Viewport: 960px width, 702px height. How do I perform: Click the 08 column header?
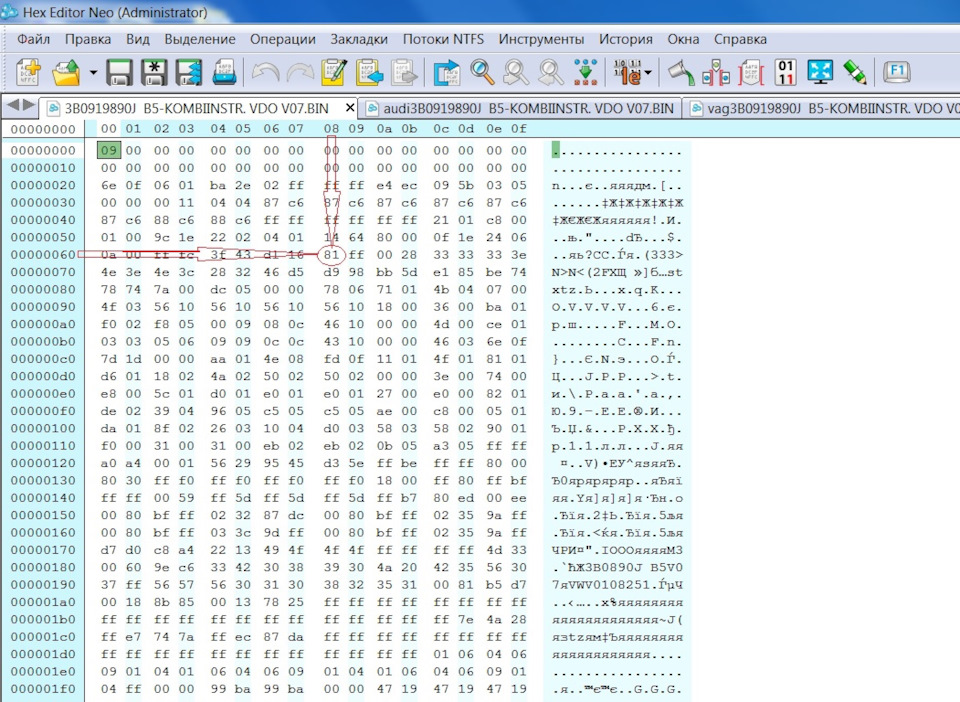tap(331, 129)
